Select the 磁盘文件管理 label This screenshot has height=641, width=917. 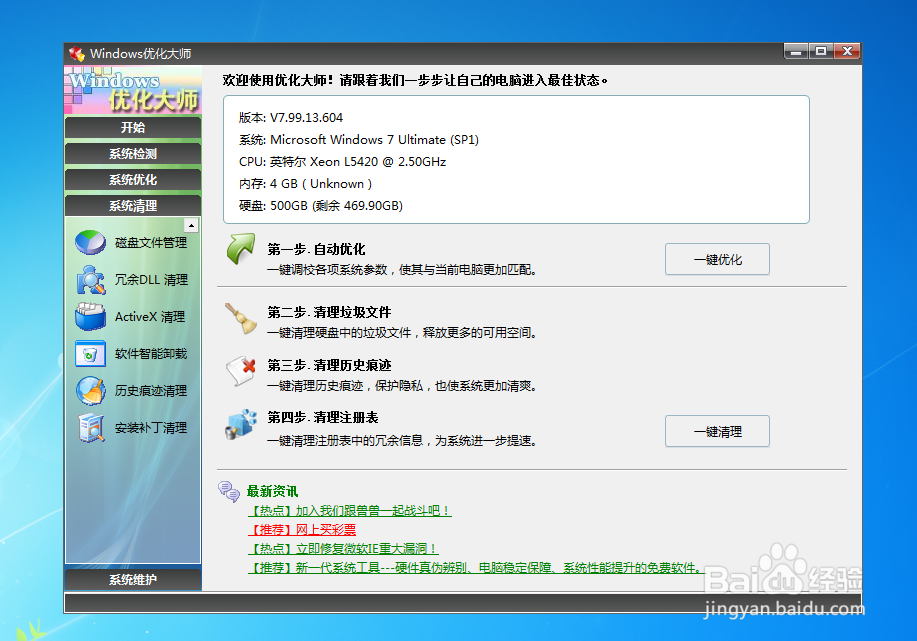tap(151, 243)
